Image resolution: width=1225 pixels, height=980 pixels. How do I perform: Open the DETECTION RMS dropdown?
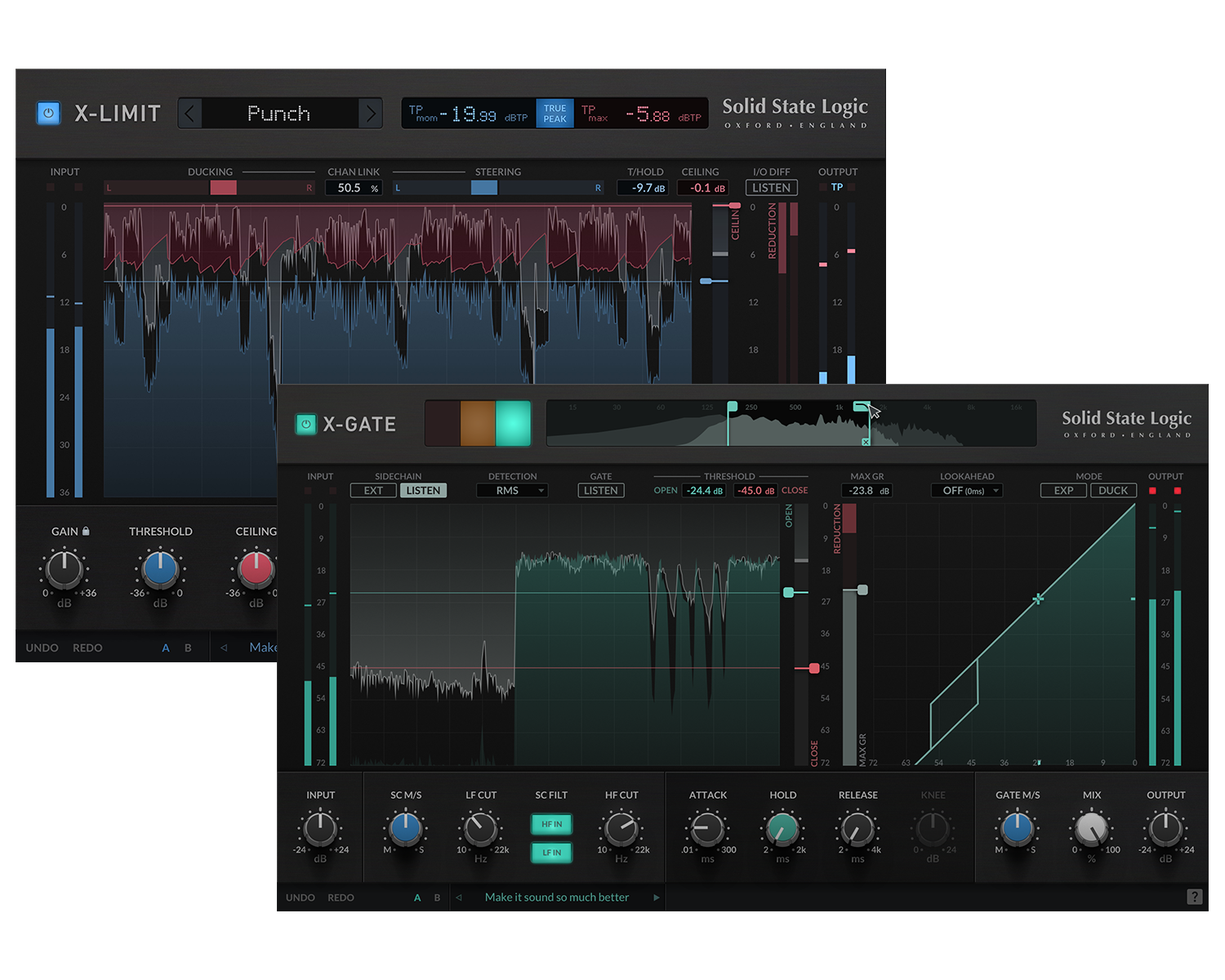[x=512, y=490]
